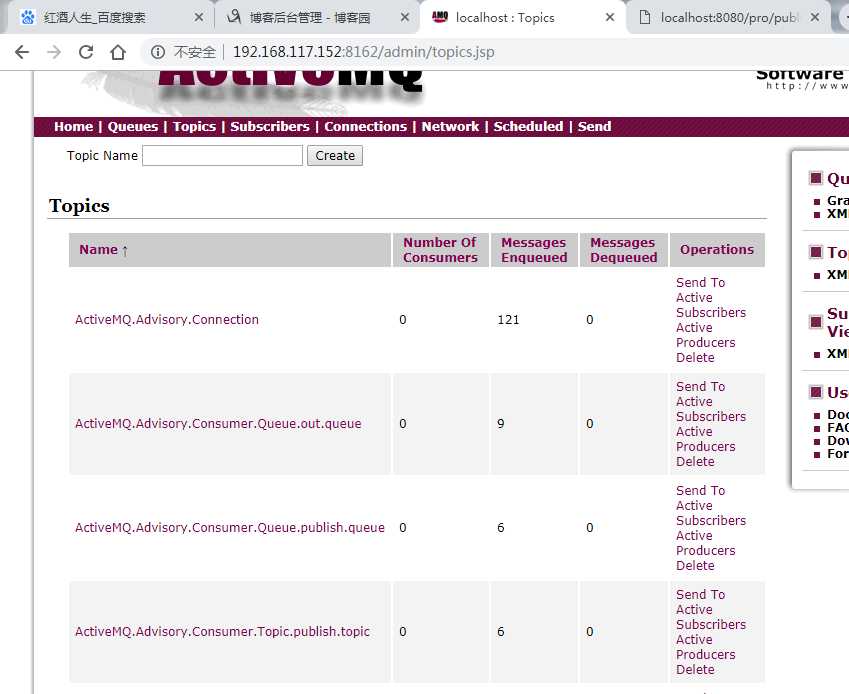849x694 pixels.
Task: Open site info icon in address bar
Action: pos(158,52)
